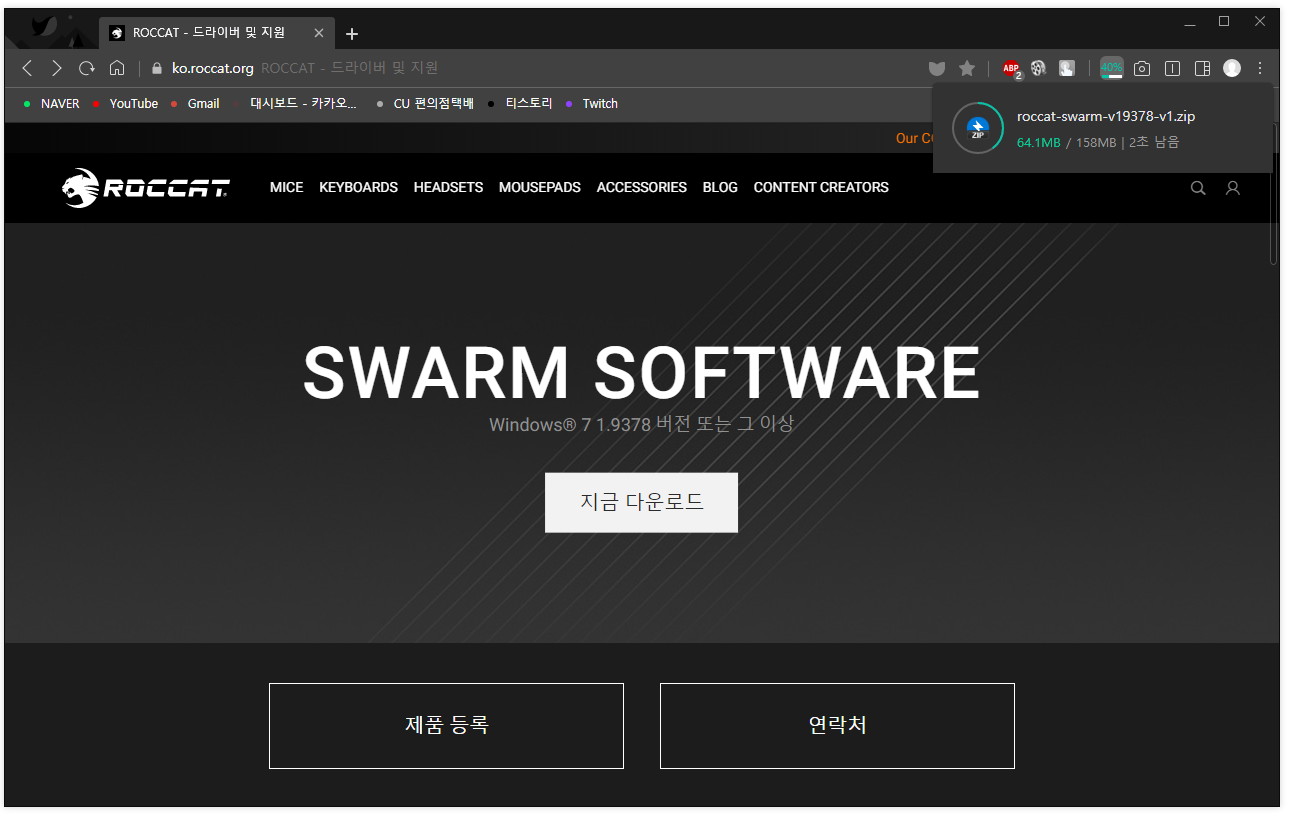
Task: Open the MOUSEPADS menu
Action: pyautogui.click(x=540, y=187)
